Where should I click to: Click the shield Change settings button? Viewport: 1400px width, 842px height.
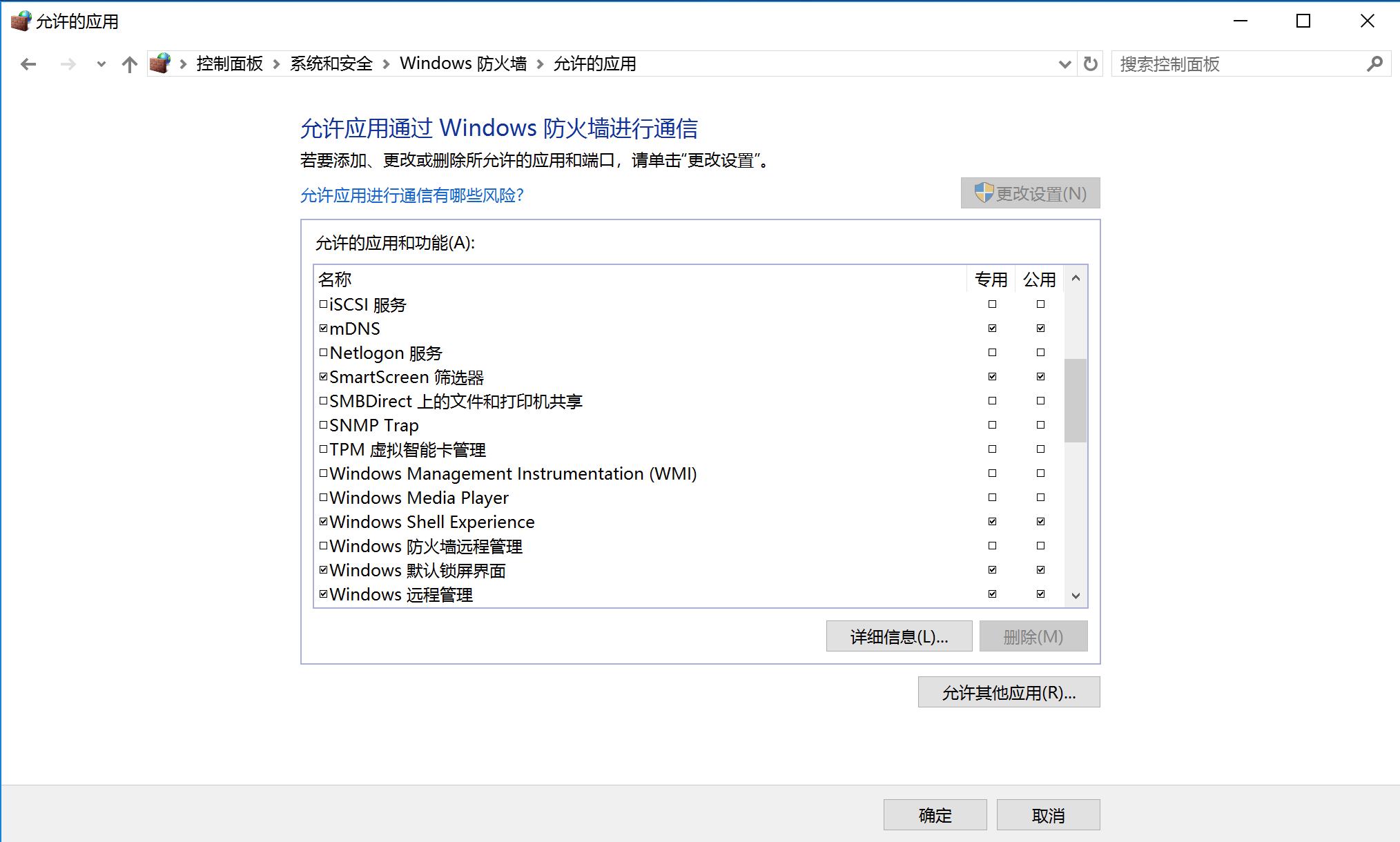tap(1030, 193)
